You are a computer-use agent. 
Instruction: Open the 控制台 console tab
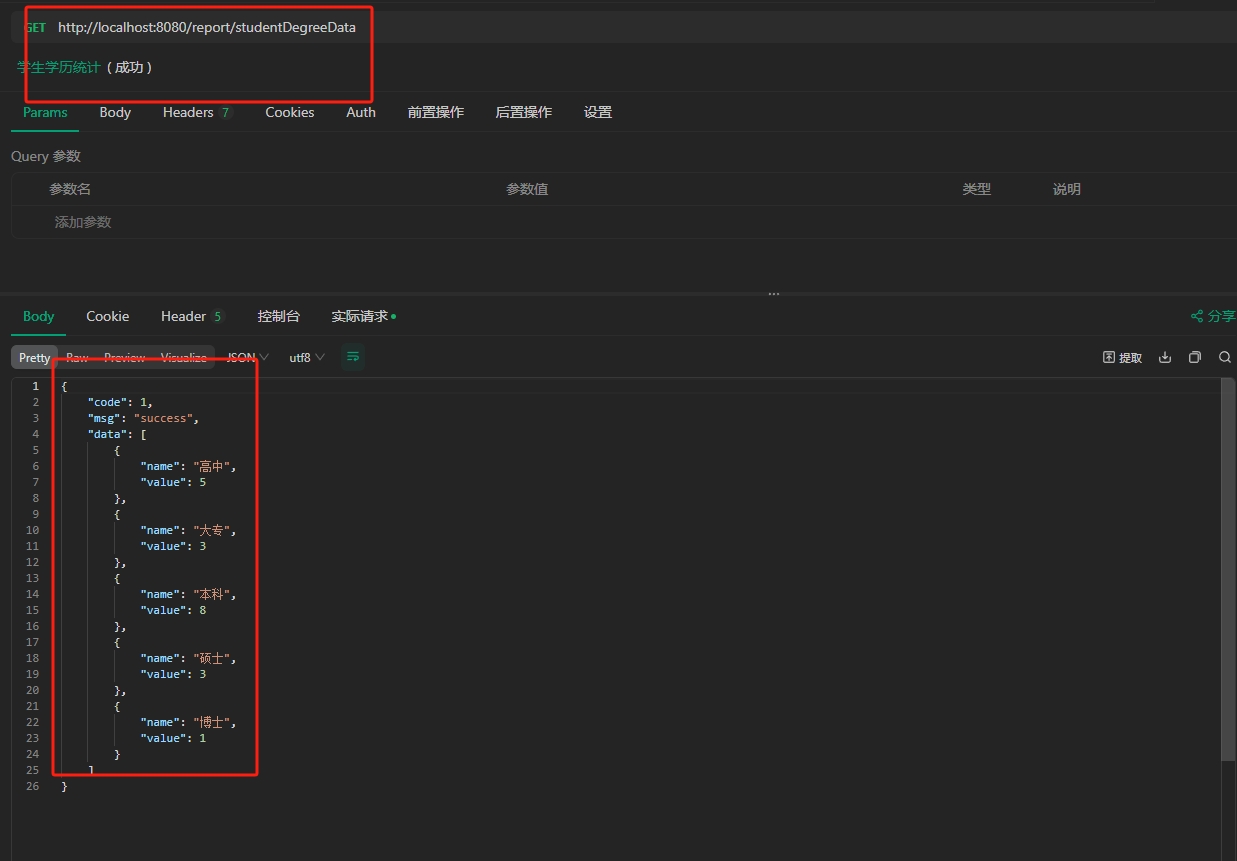click(x=278, y=316)
